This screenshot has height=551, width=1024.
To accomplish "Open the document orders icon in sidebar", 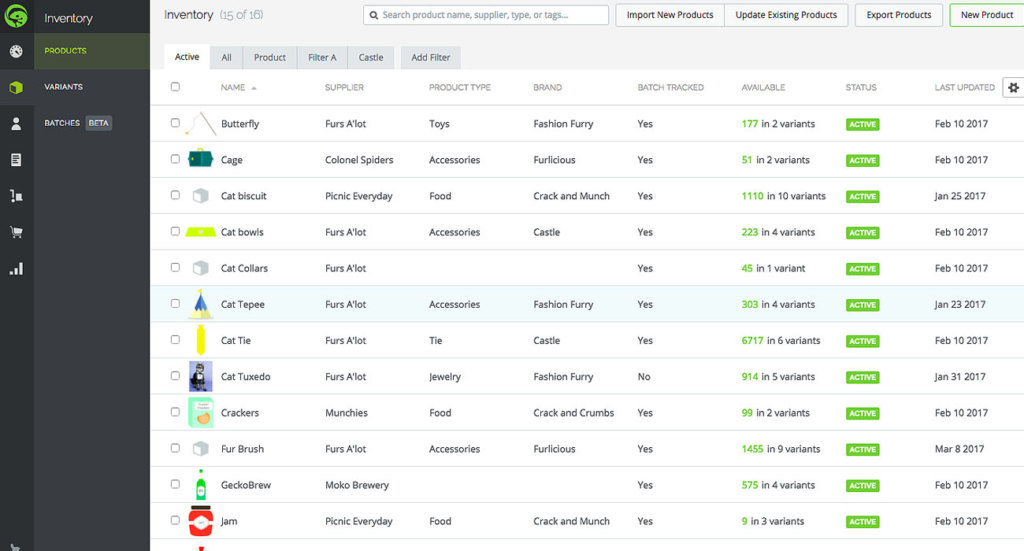I will [16, 159].
